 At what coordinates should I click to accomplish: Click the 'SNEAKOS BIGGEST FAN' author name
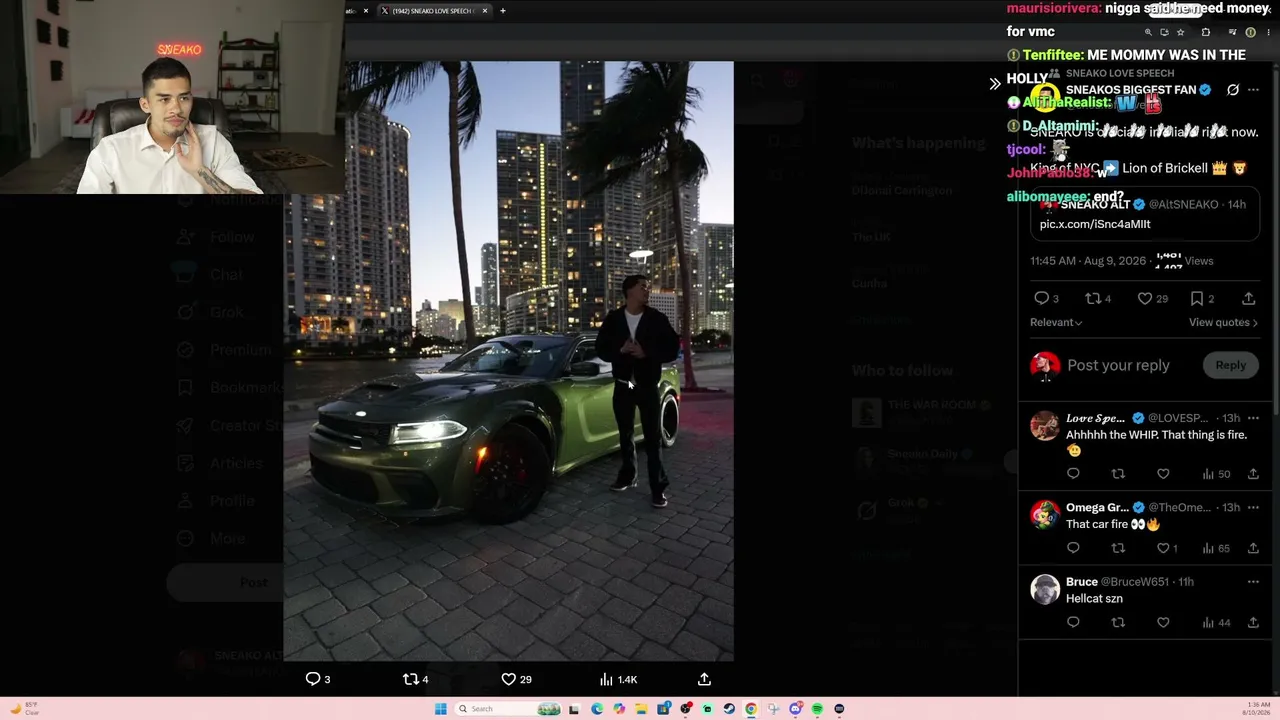[1130, 90]
